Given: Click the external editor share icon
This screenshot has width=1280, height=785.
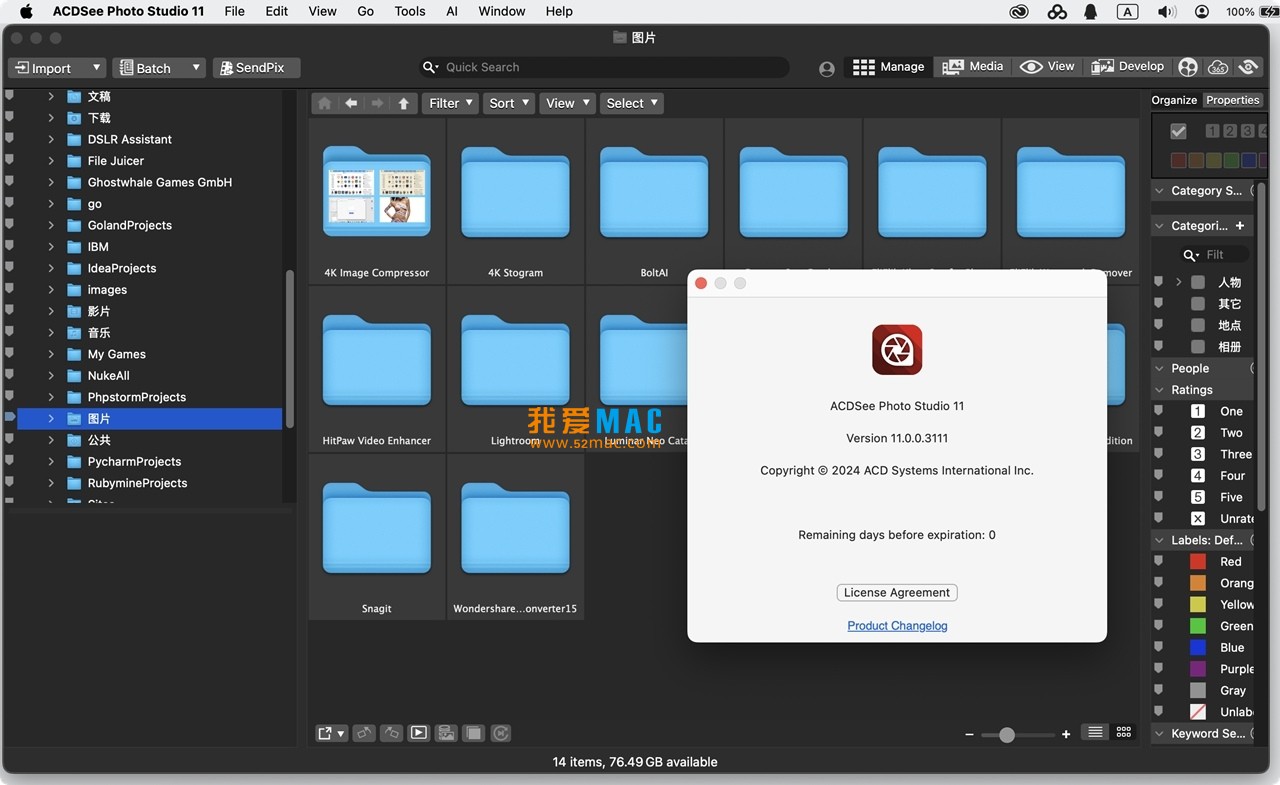Looking at the screenshot, I should (330, 733).
